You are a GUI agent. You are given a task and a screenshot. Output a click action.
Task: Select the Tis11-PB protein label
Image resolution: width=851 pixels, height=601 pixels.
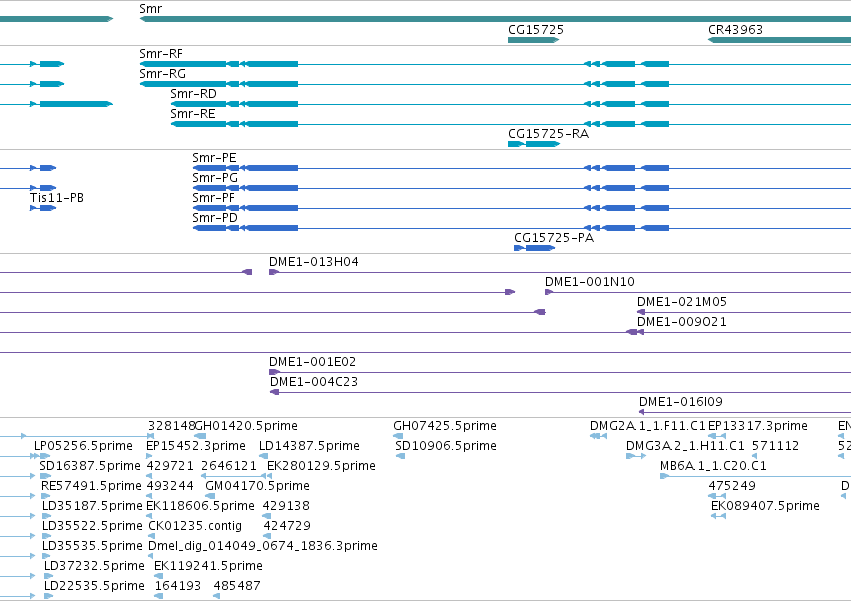pyautogui.click(x=57, y=198)
